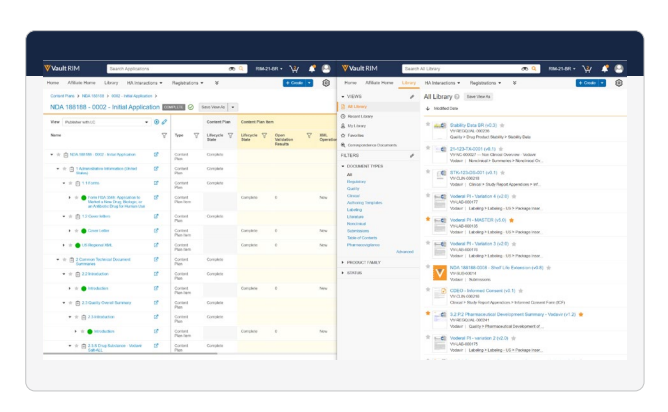Click the edit pencil icon next to FILTERS
668x412 pixels.
point(412,156)
